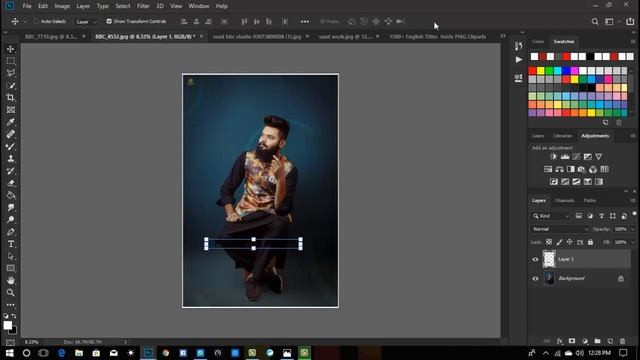Open the Opacity value dropdown
The image size is (640, 360).
[633, 229]
